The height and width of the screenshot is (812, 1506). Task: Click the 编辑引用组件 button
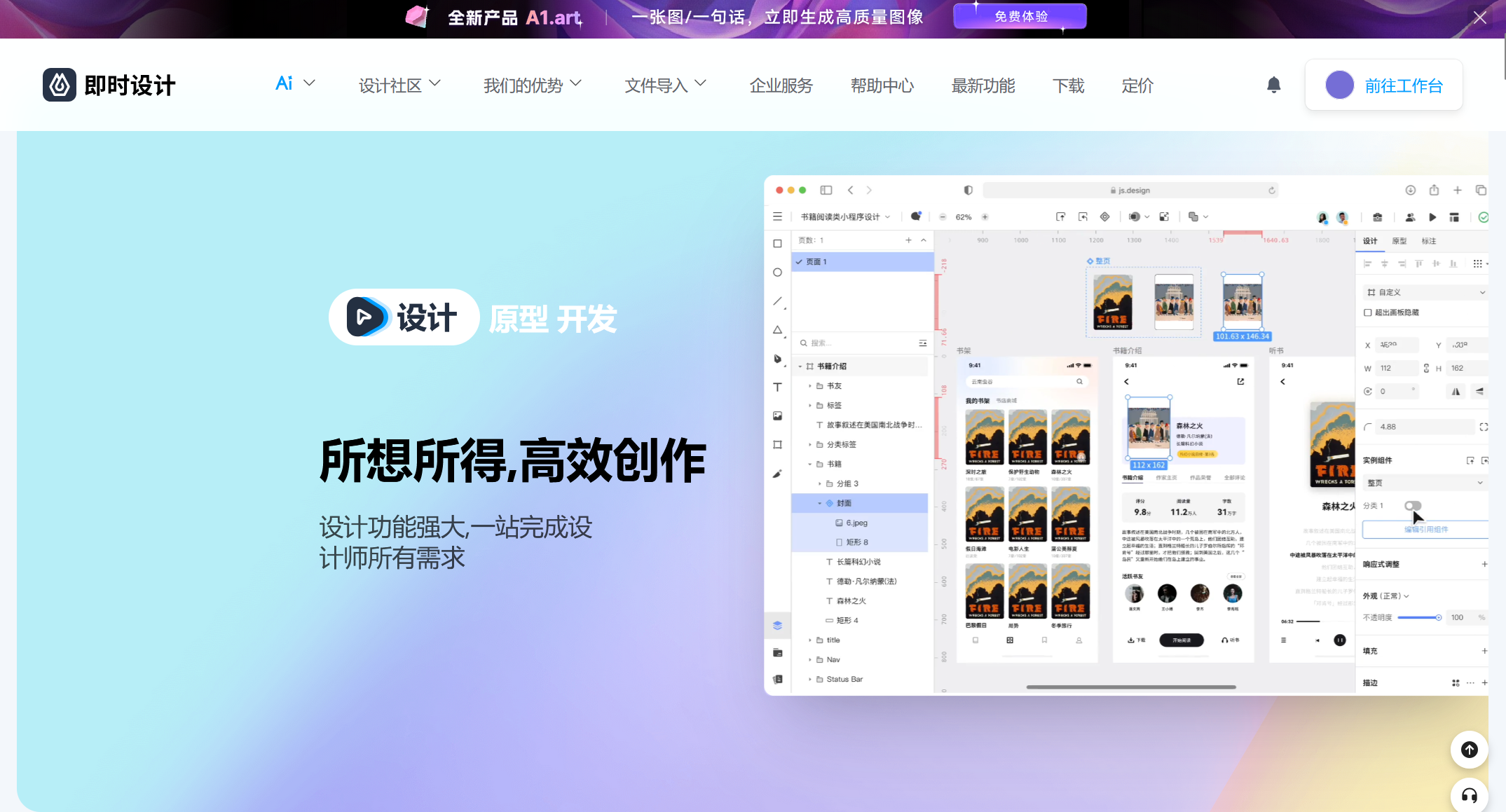pyautogui.click(x=1425, y=530)
